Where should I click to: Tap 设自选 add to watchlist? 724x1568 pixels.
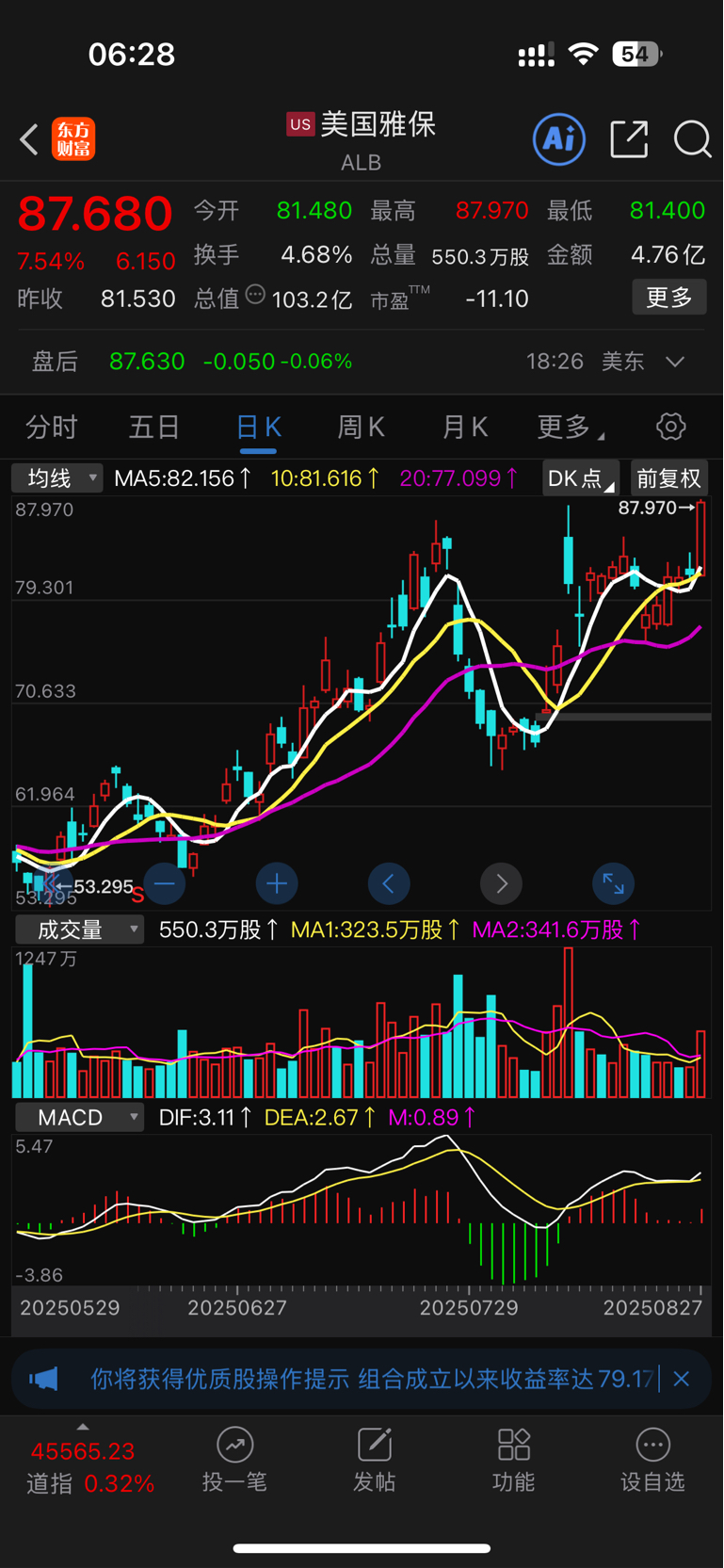point(652,1461)
